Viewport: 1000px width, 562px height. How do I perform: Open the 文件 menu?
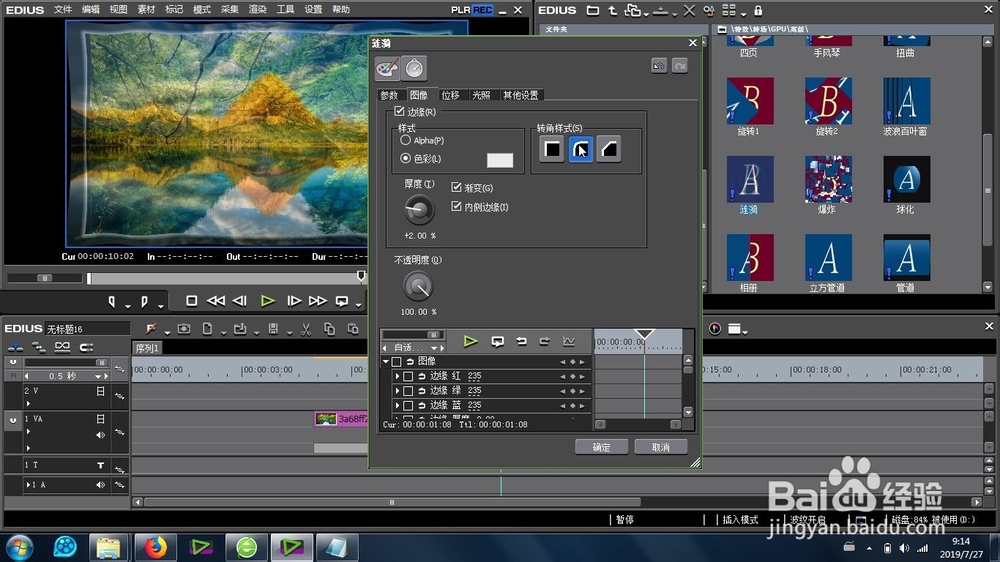click(x=62, y=10)
